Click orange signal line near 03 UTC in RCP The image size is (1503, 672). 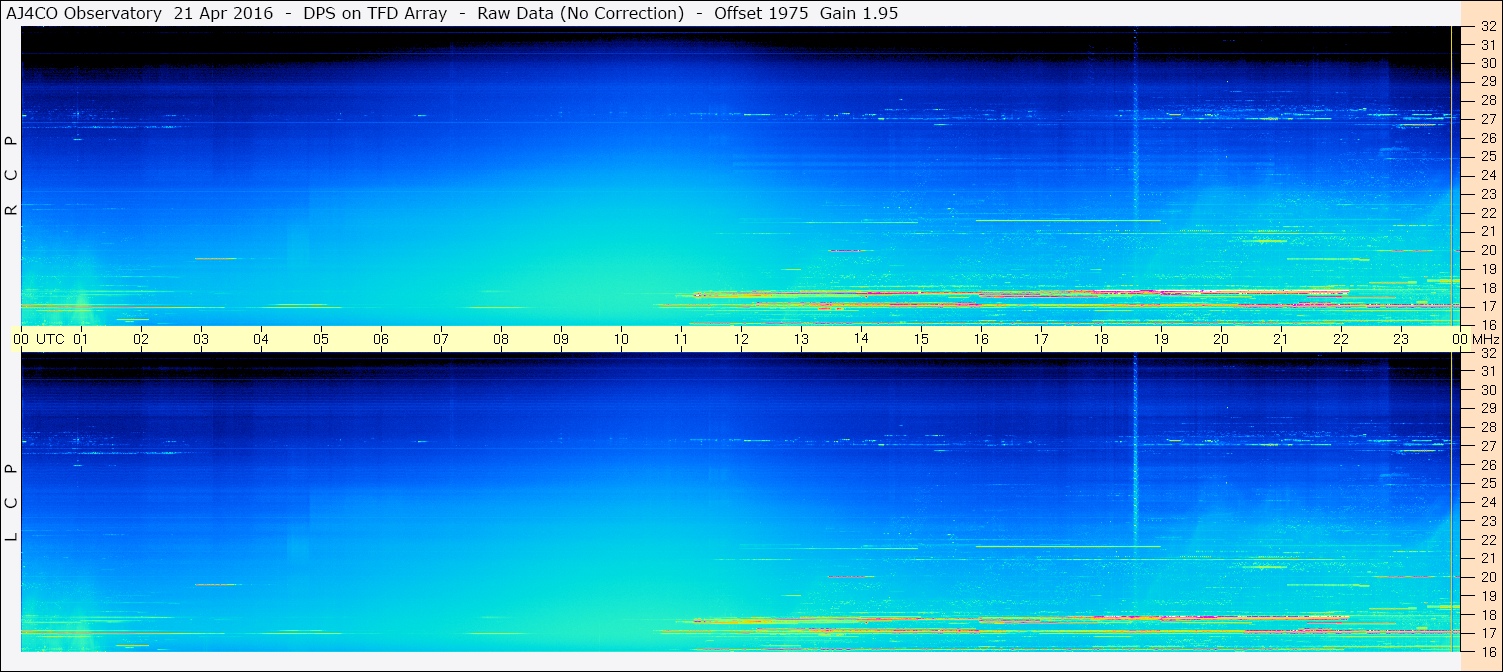(215, 258)
